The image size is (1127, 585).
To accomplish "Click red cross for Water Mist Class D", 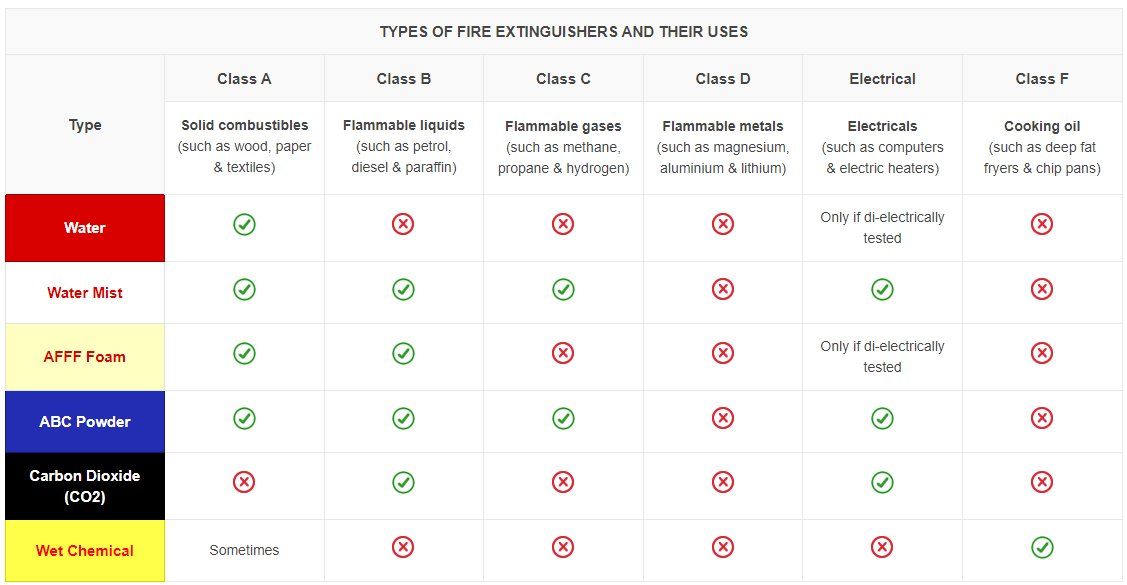I will point(722,290).
